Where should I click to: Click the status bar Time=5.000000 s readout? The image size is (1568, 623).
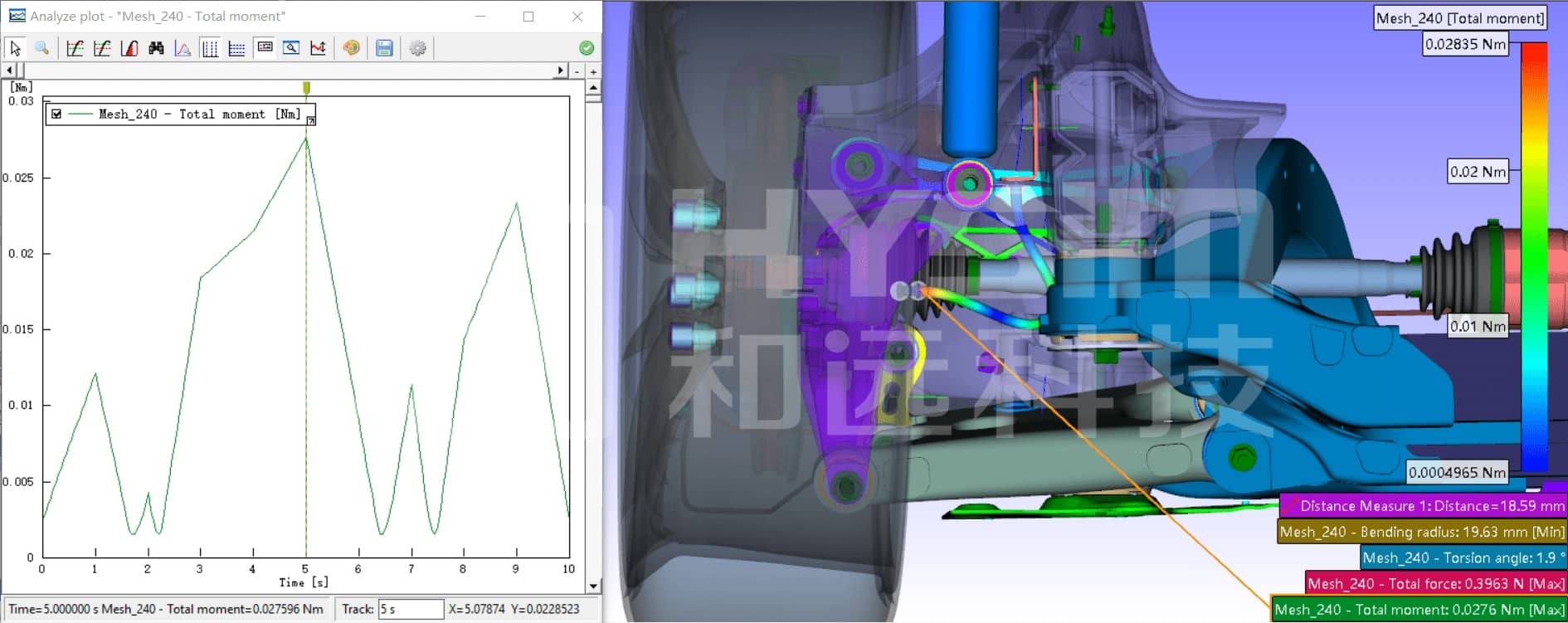166,609
